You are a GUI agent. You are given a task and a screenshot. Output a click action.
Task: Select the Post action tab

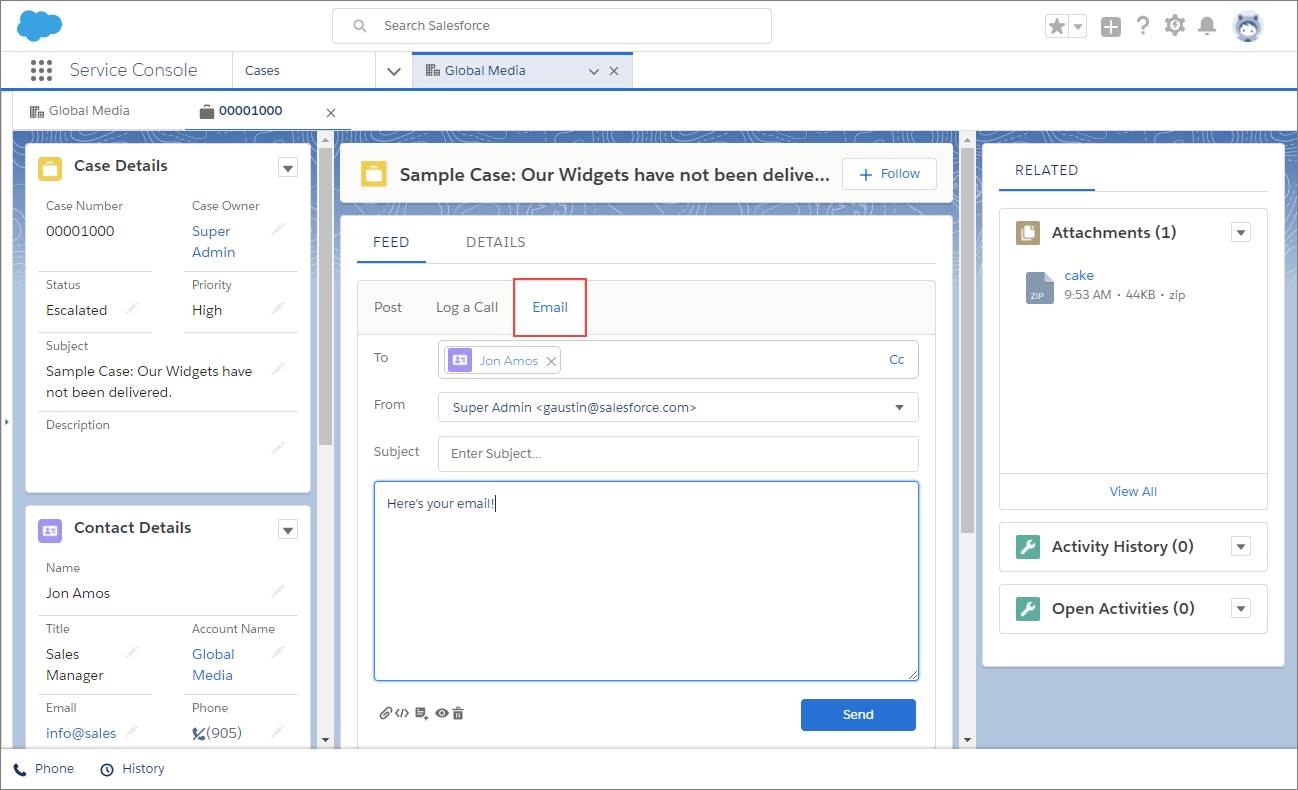tap(388, 307)
